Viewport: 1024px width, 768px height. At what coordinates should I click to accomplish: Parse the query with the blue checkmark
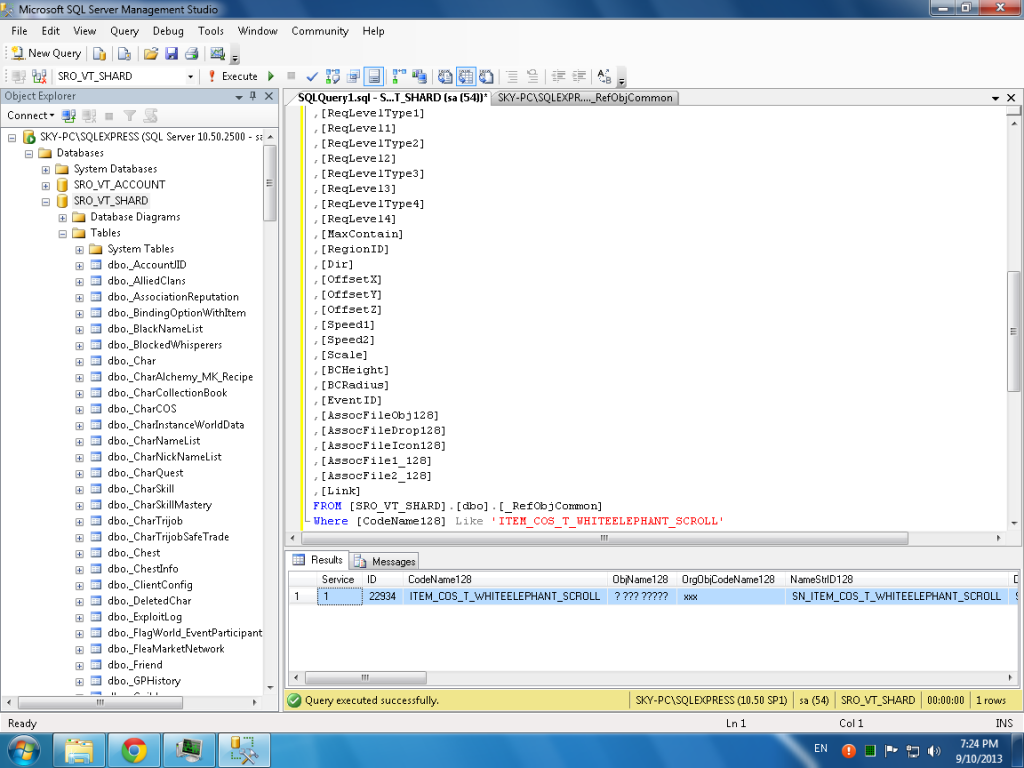(x=312, y=76)
